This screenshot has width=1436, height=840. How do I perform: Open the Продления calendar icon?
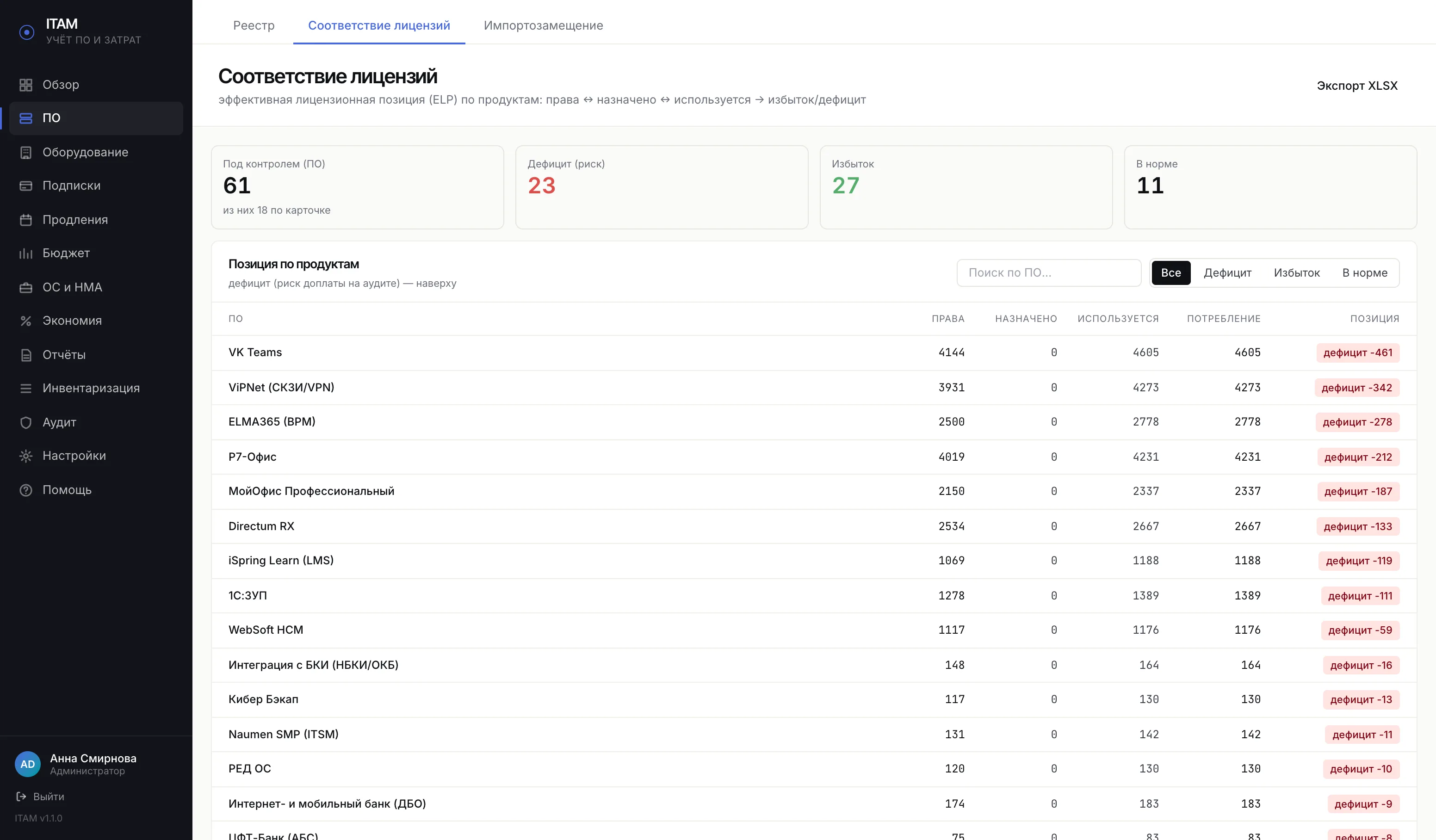[x=25, y=220]
